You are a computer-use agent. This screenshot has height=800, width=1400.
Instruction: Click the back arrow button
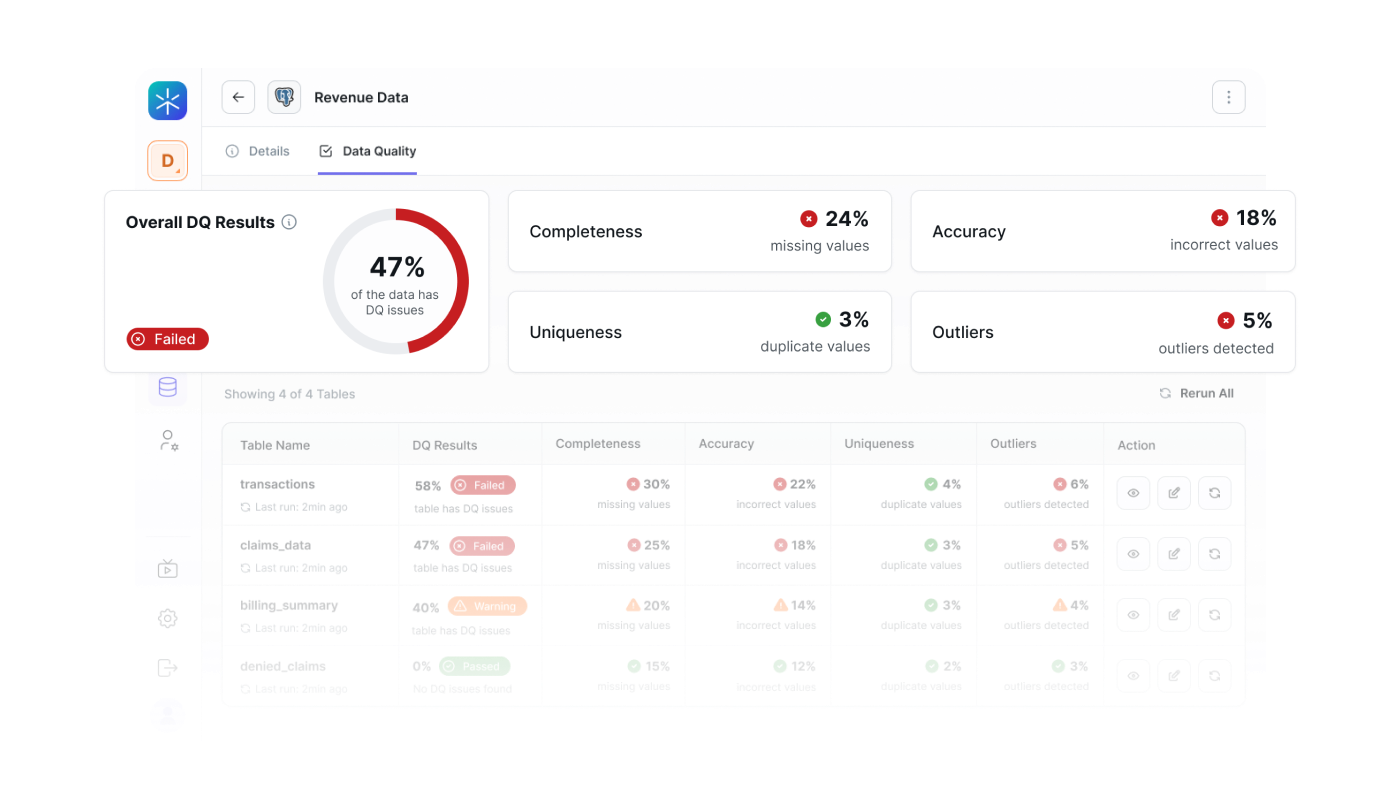(238, 97)
